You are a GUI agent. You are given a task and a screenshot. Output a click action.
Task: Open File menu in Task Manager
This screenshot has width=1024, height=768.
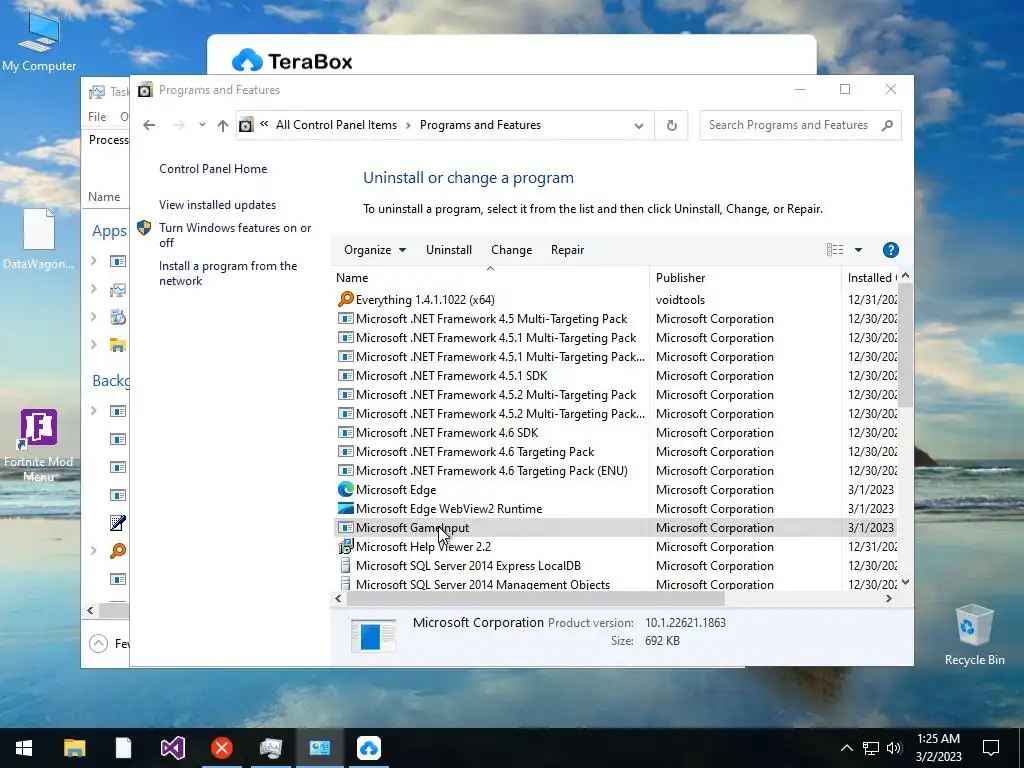(97, 116)
